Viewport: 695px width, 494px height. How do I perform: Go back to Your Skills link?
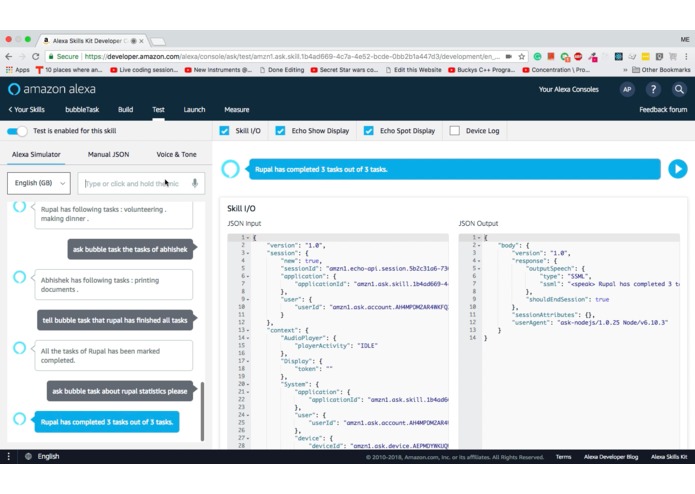[27, 109]
